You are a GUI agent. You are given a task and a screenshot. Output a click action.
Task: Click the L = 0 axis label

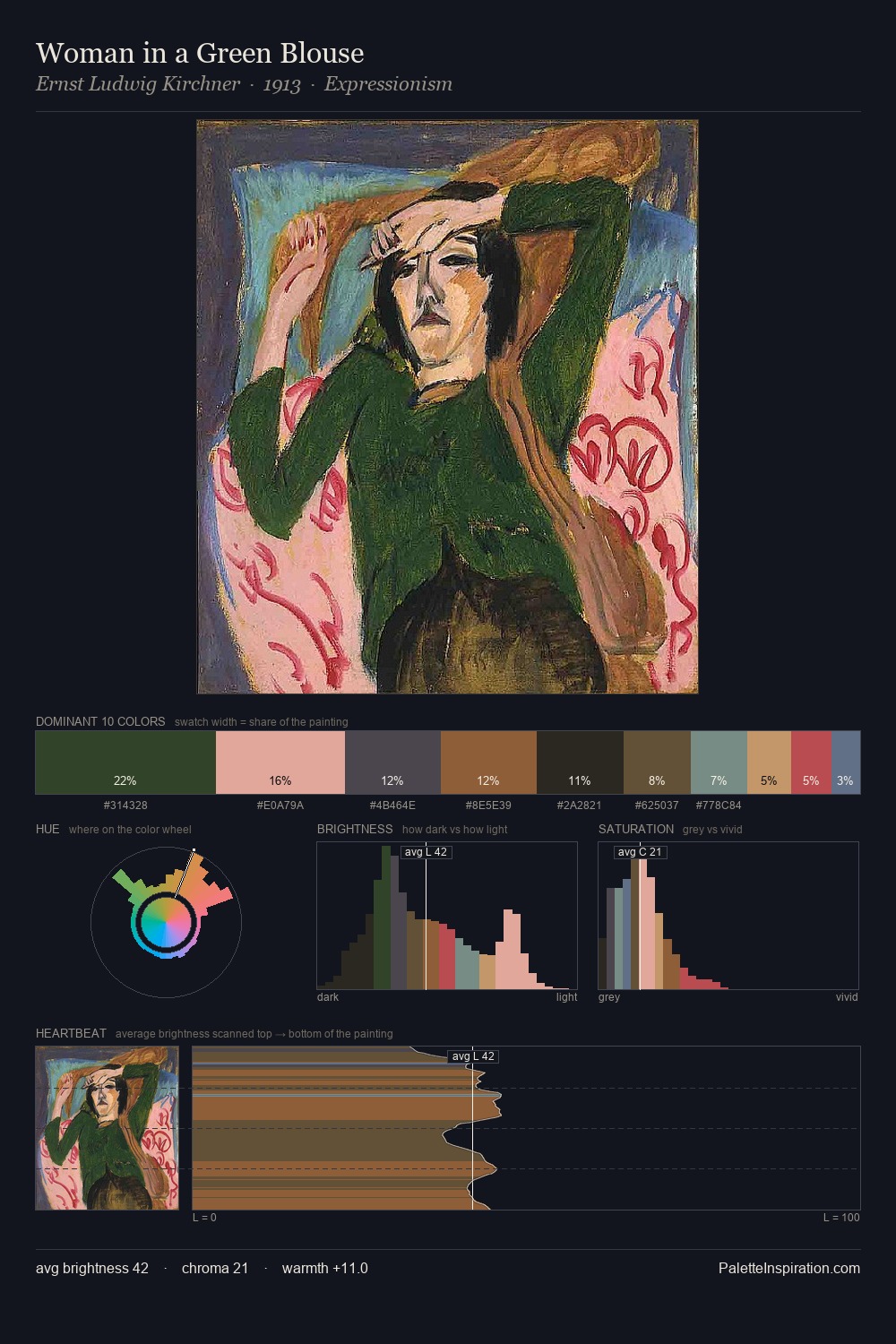(204, 1218)
